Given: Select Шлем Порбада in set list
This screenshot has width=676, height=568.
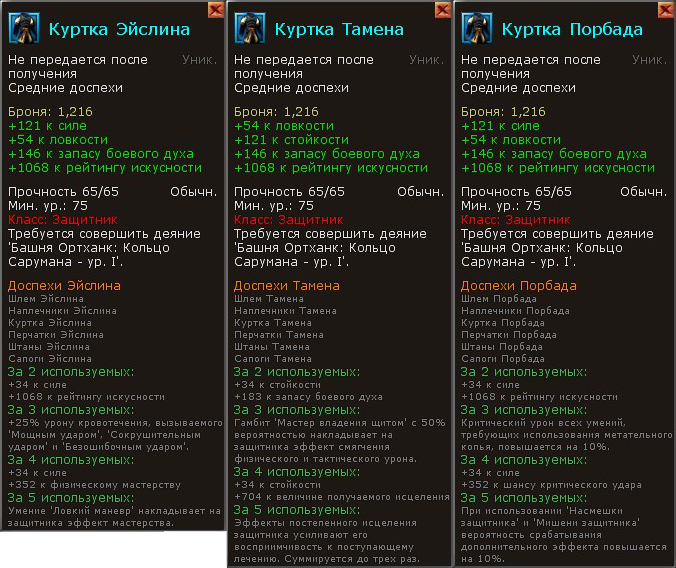Looking at the screenshot, I should coord(499,298).
